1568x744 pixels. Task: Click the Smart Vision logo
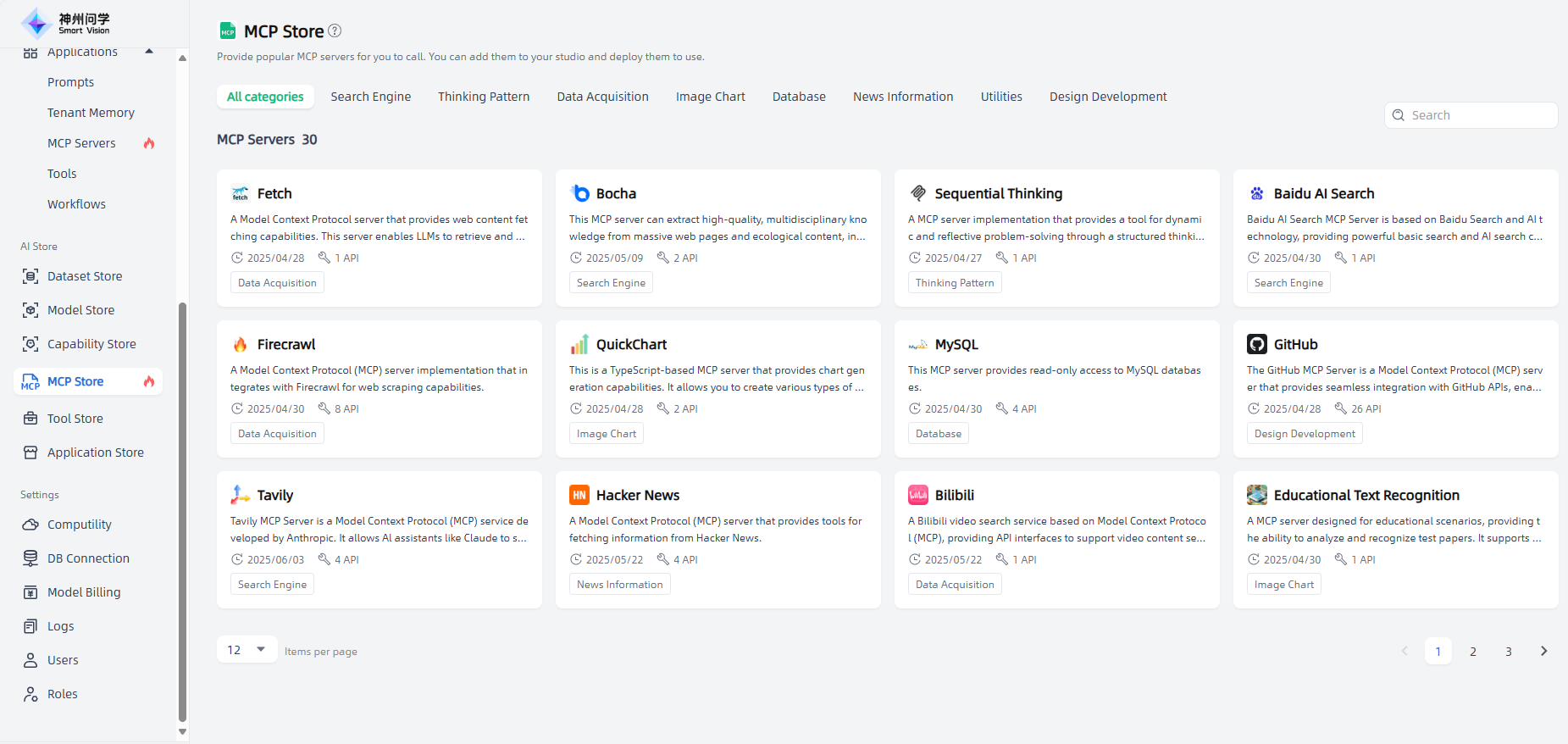pyautogui.click(x=65, y=24)
